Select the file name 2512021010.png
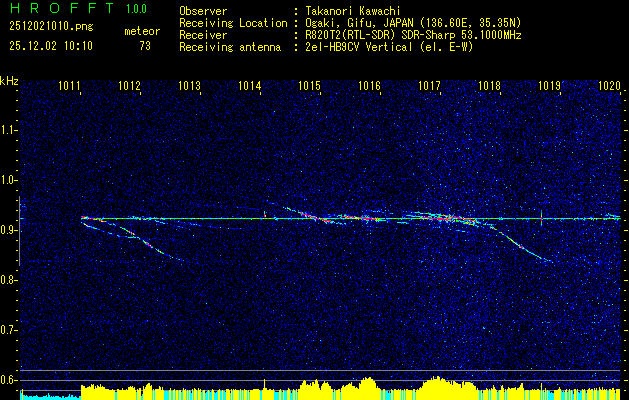This screenshot has height=400, width=629. pyautogui.click(x=51, y=27)
